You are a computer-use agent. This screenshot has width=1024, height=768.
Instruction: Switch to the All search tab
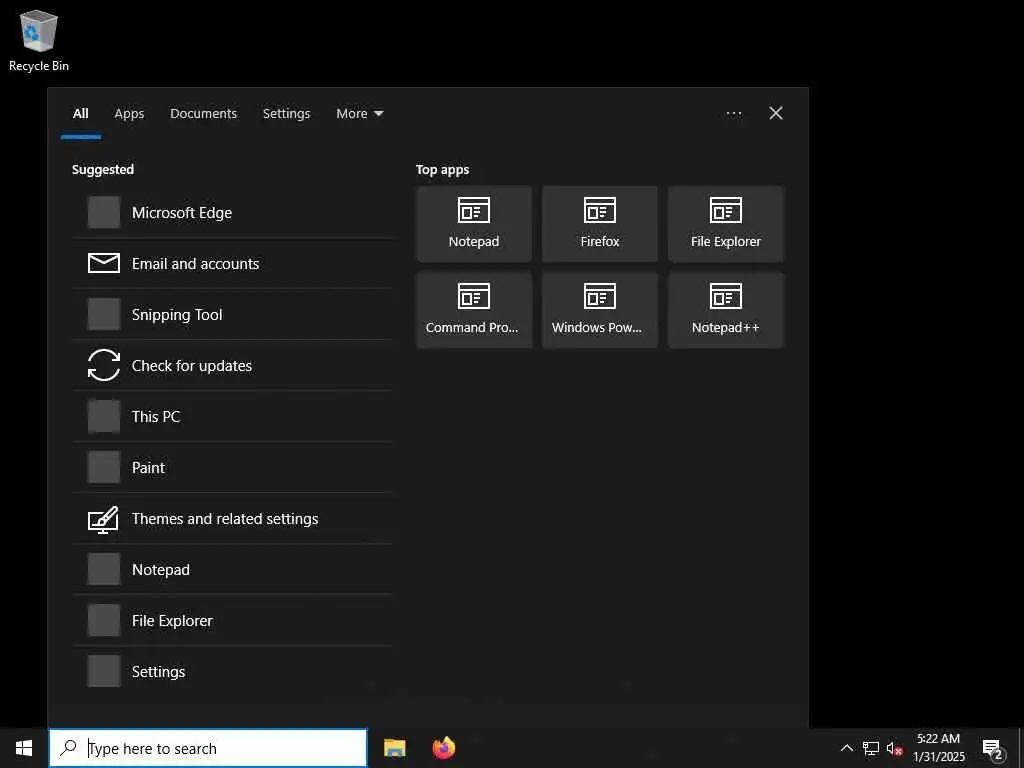80,114
